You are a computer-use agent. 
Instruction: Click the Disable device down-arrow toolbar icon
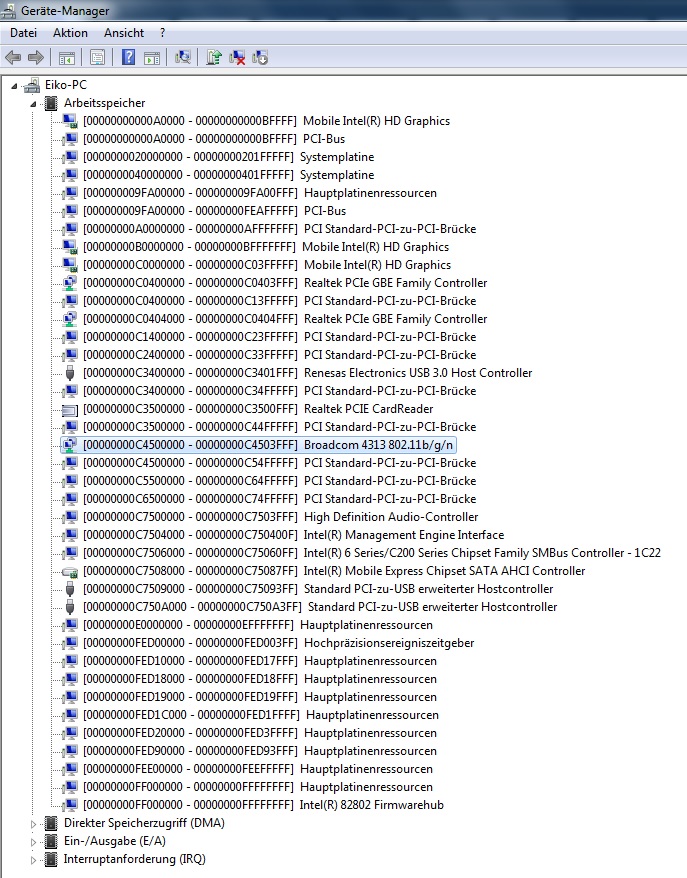point(260,57)
